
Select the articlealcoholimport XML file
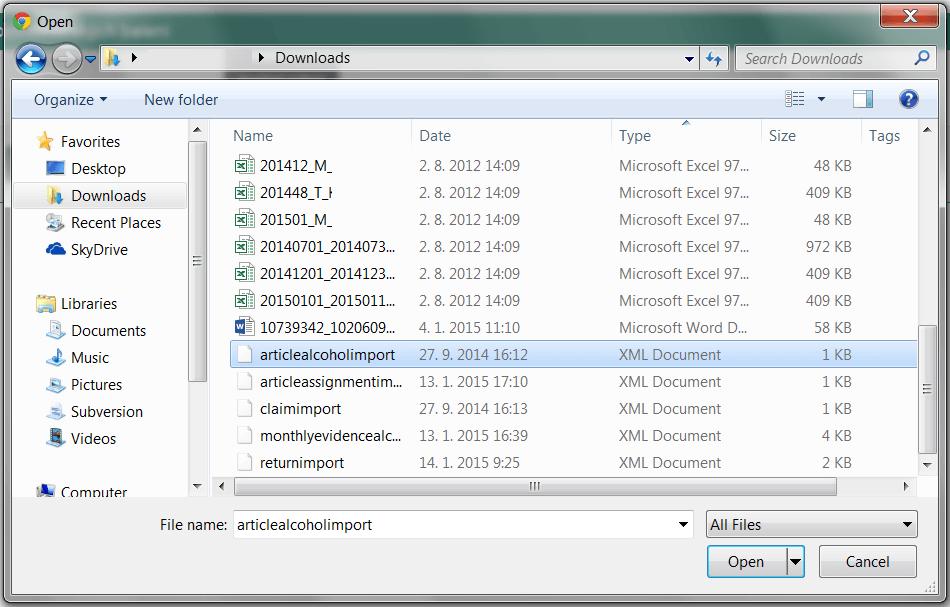pyautogui.click(x=573, y=354)
